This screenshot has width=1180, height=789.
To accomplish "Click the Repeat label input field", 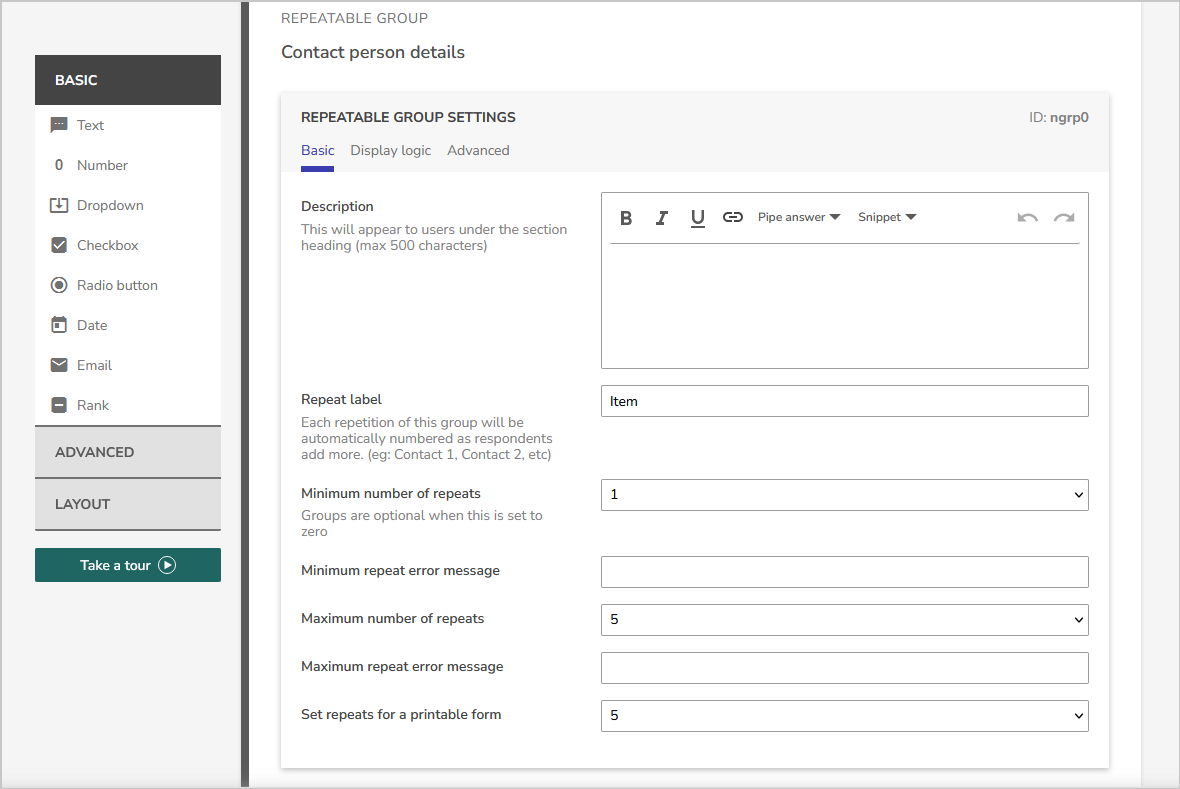I will tap(844, 401).
